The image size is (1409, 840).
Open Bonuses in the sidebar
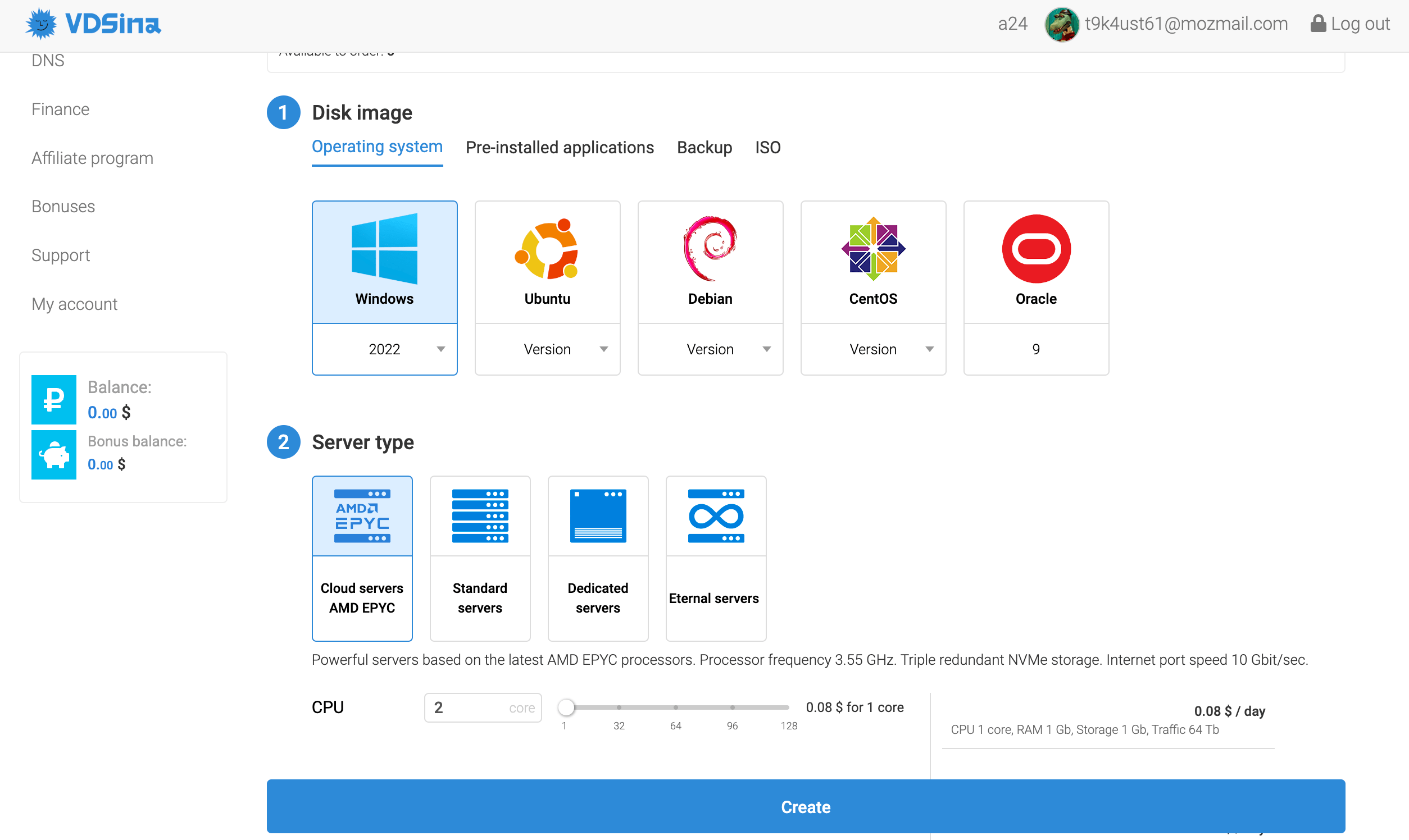pos(63,207)
